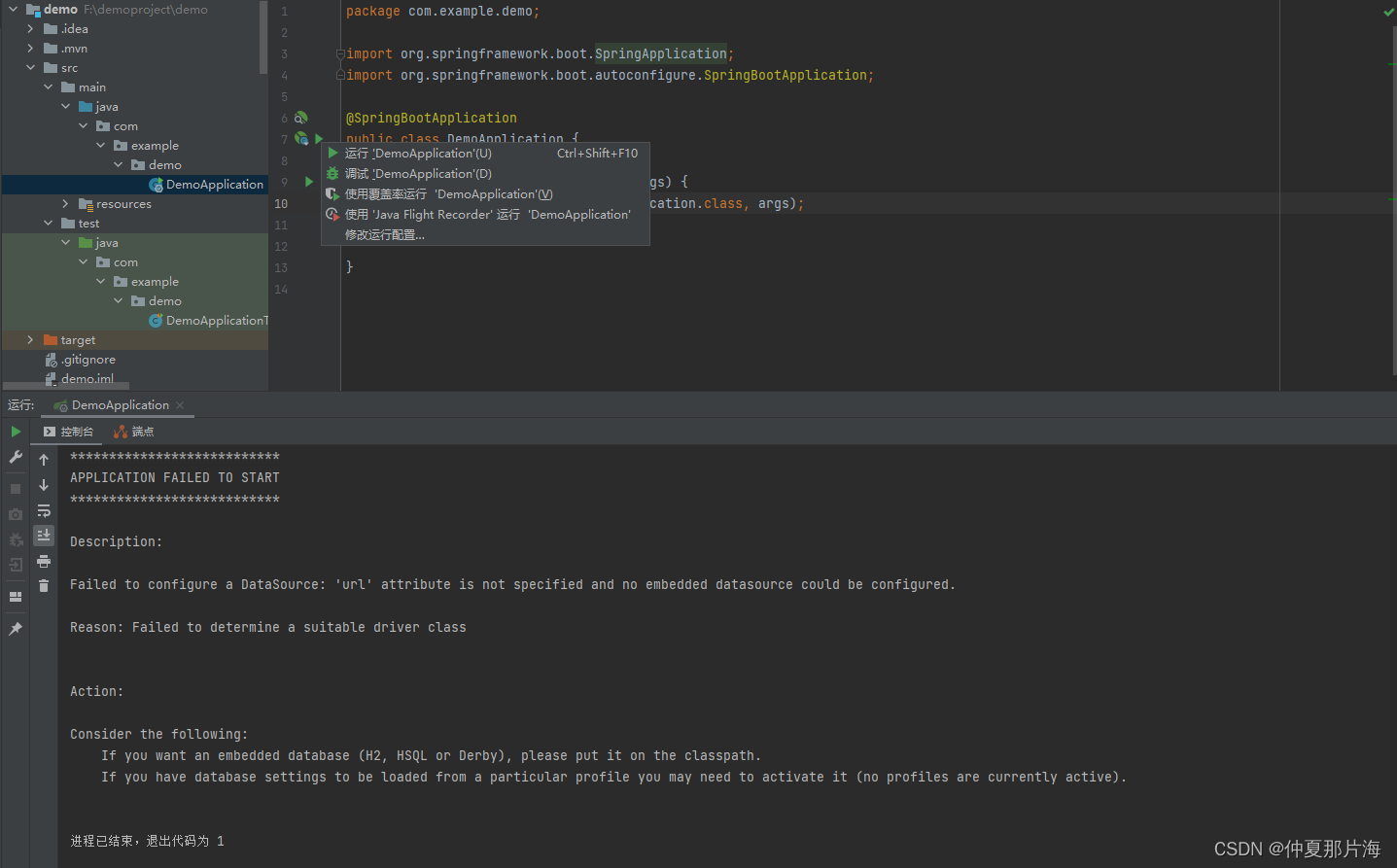Switch to the 端点 endpoints tab
Viewport: 1397px width, 868px height.
point(134,432)
